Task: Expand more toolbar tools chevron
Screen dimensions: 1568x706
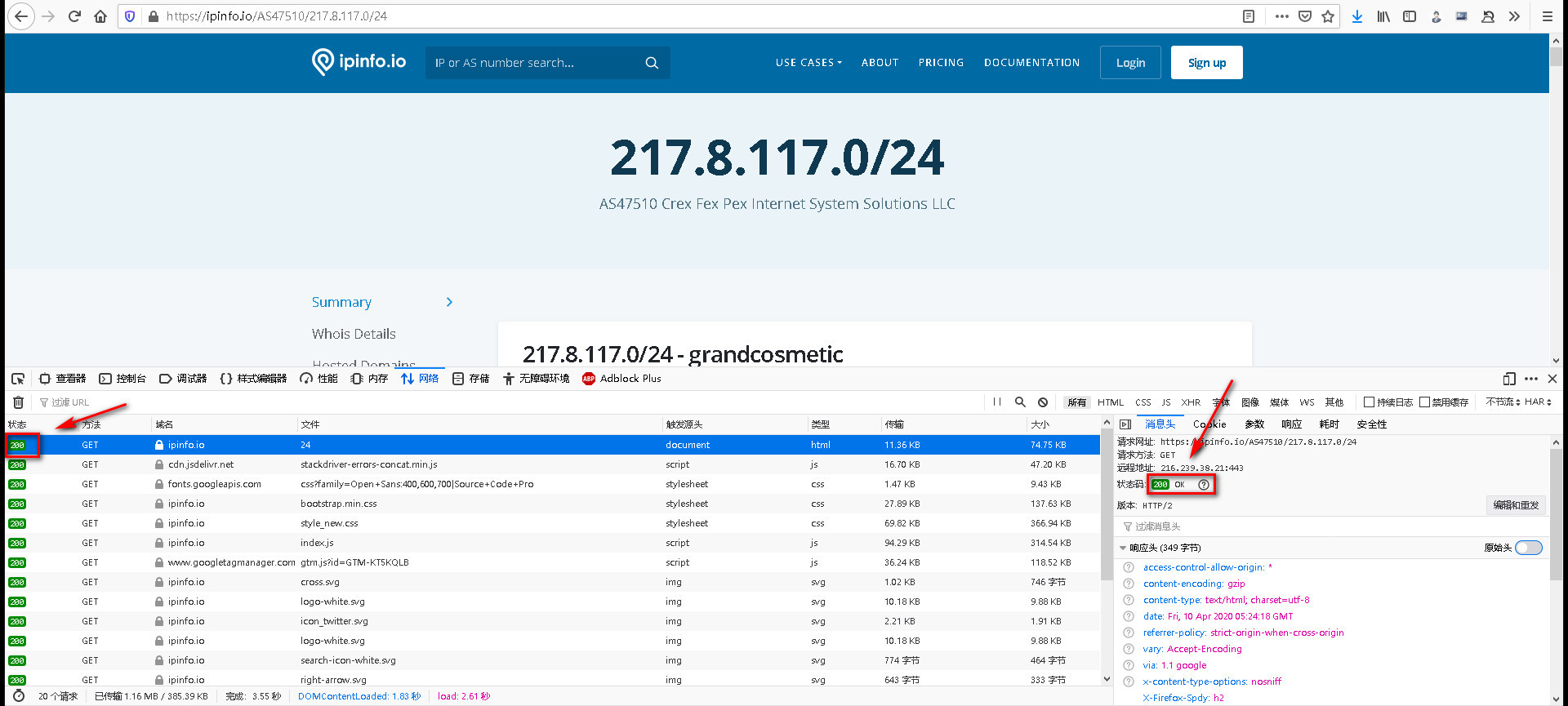Action: (1514, 16)
